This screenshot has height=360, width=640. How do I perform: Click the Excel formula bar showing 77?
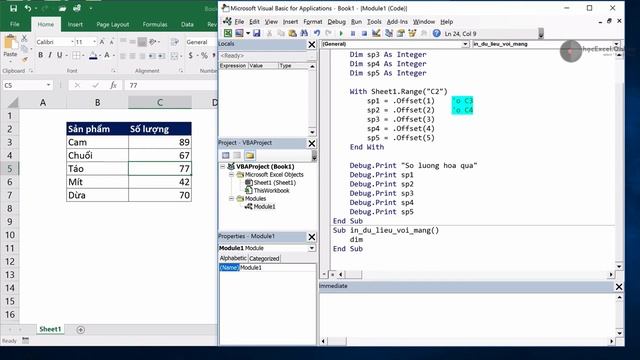171,85
